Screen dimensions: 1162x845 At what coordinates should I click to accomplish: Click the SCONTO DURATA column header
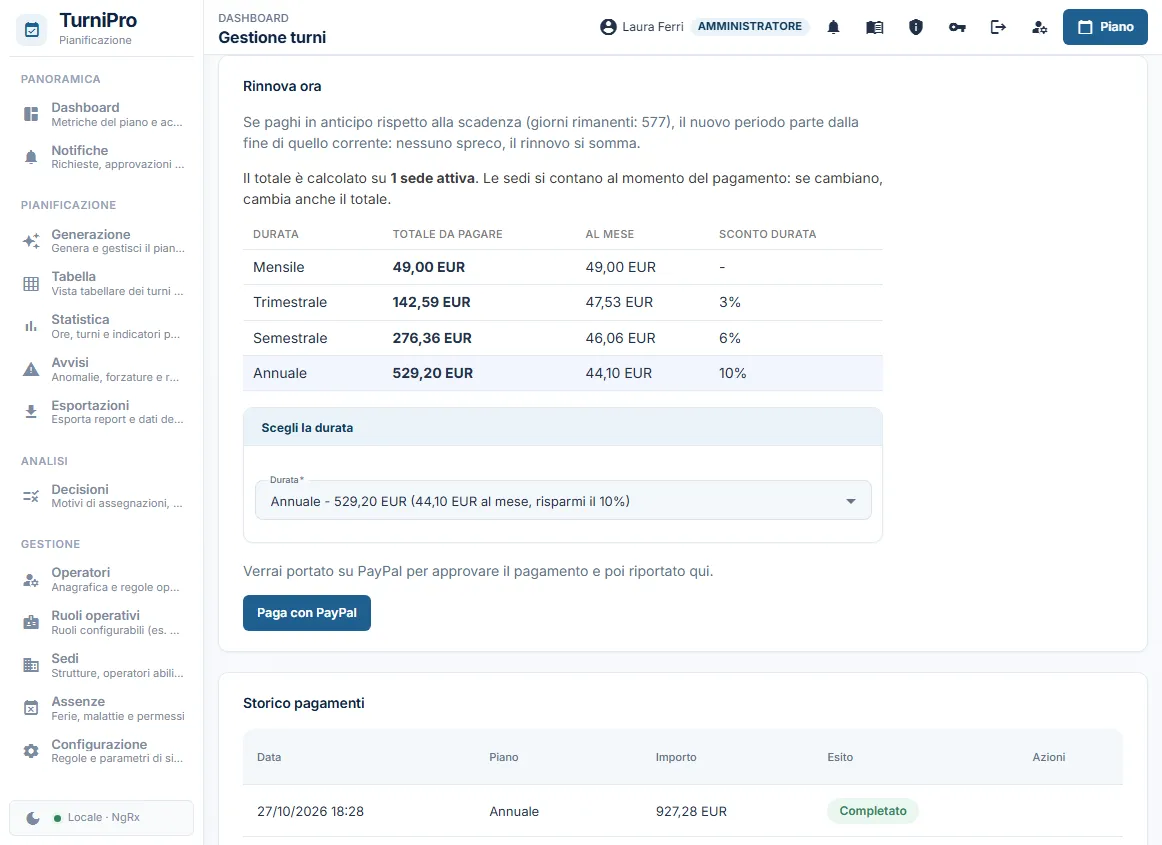[767, 234]
